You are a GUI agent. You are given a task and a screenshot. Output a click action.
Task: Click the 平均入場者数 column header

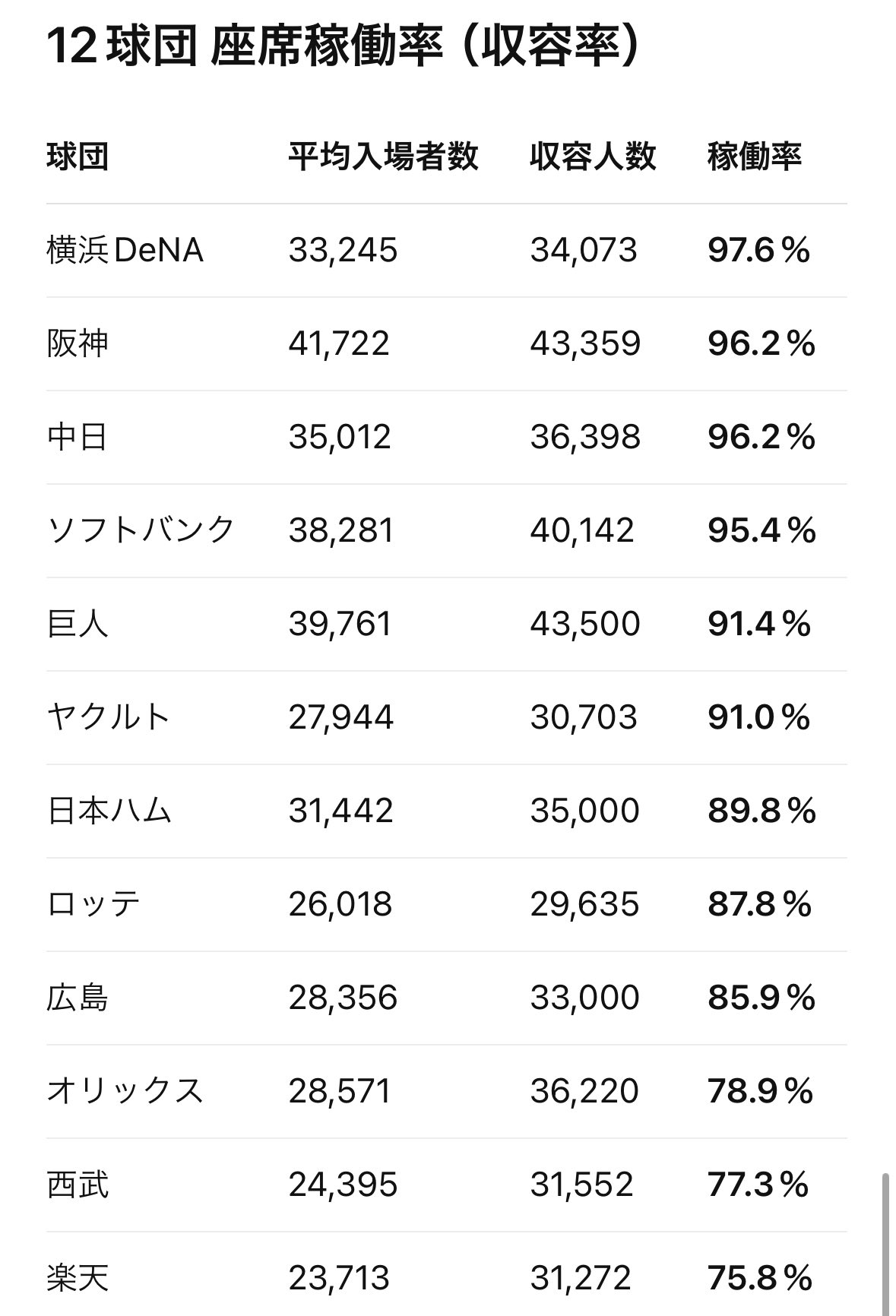point(383,157)
